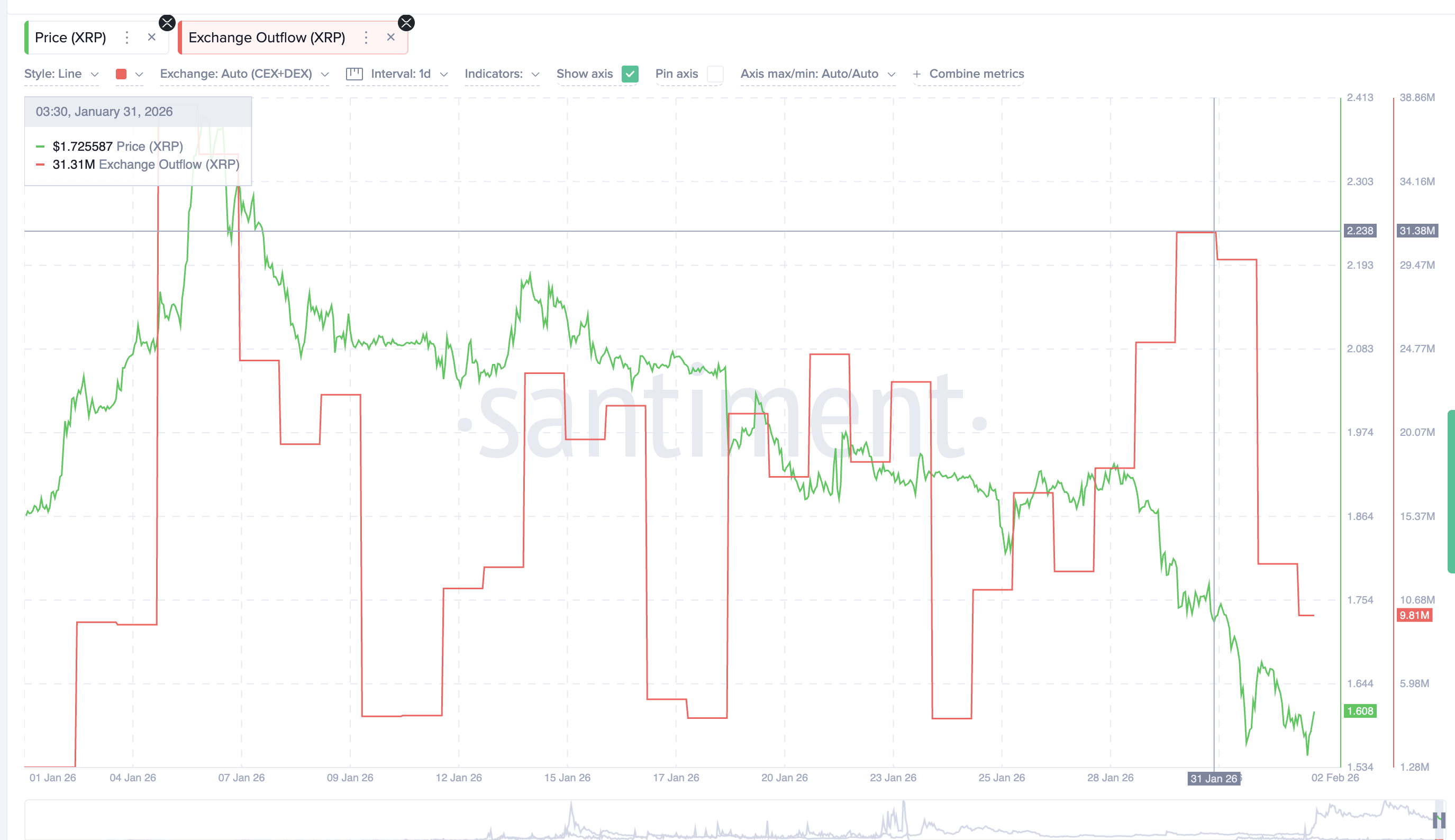1455x840 pixels.
Task: Open the Exchange Outflow (XRP) kebab menu
Action: [366, 37]
